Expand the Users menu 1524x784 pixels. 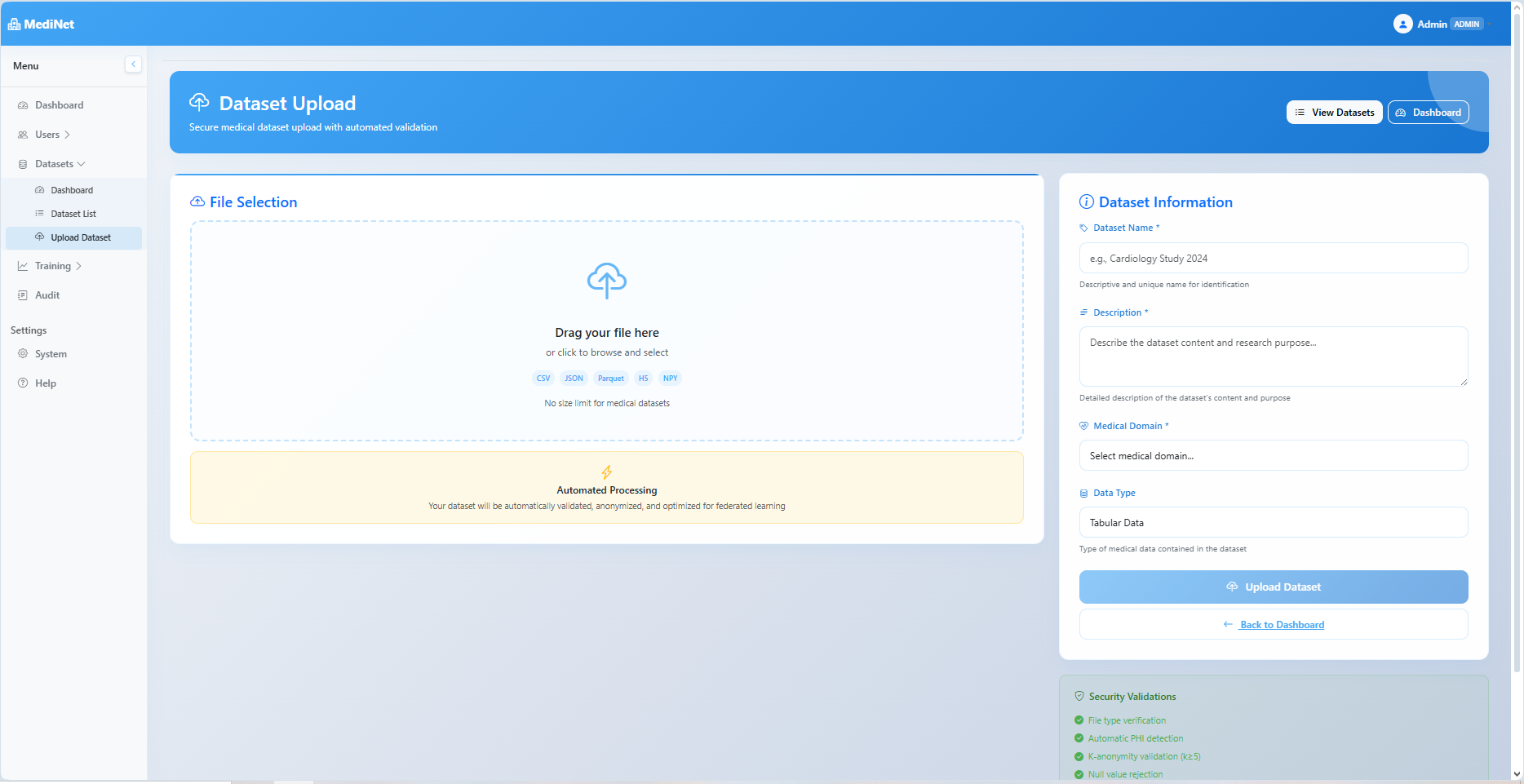click(x=47, y=134)
